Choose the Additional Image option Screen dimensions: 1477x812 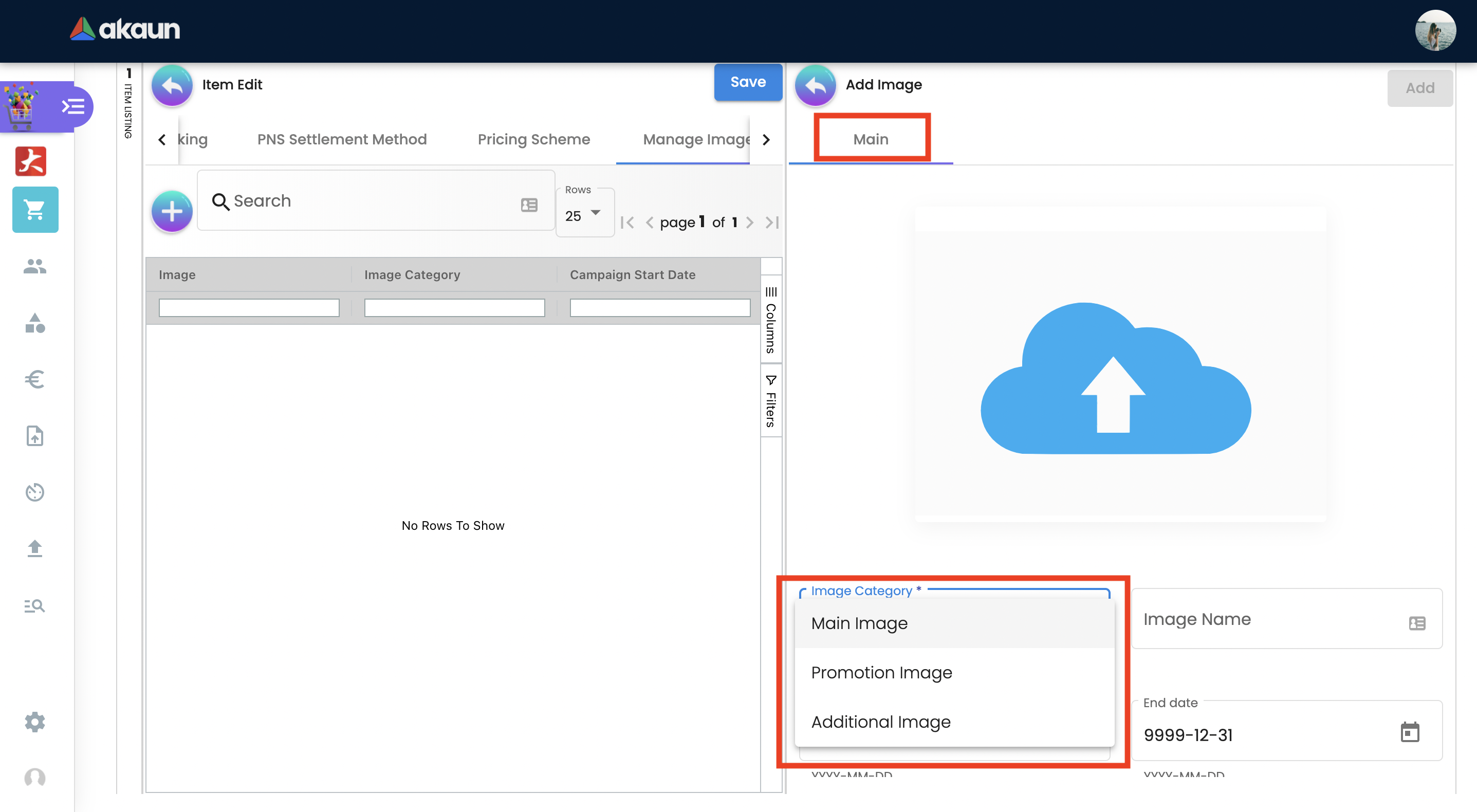point(881,722)
